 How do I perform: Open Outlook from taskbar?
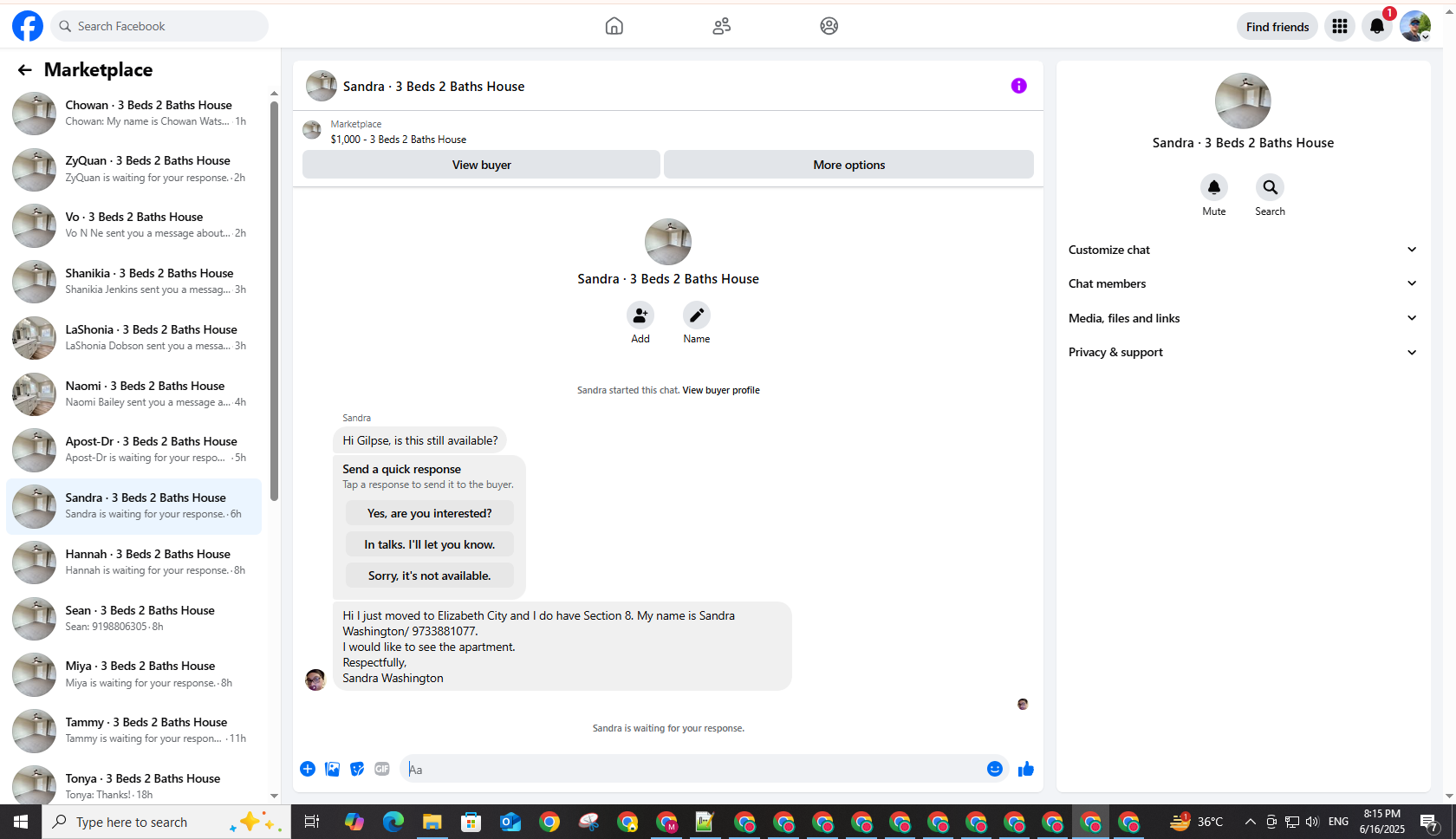(510, 822)
